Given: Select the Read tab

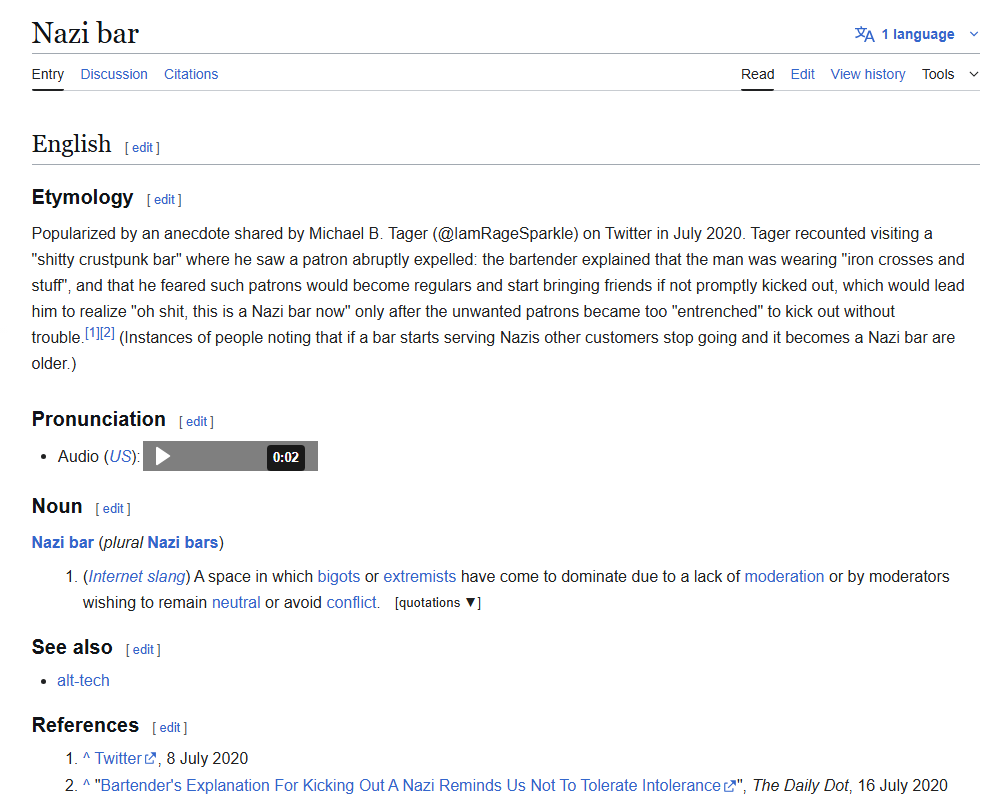Looking at the screenshot, I should tap(758, 75).
